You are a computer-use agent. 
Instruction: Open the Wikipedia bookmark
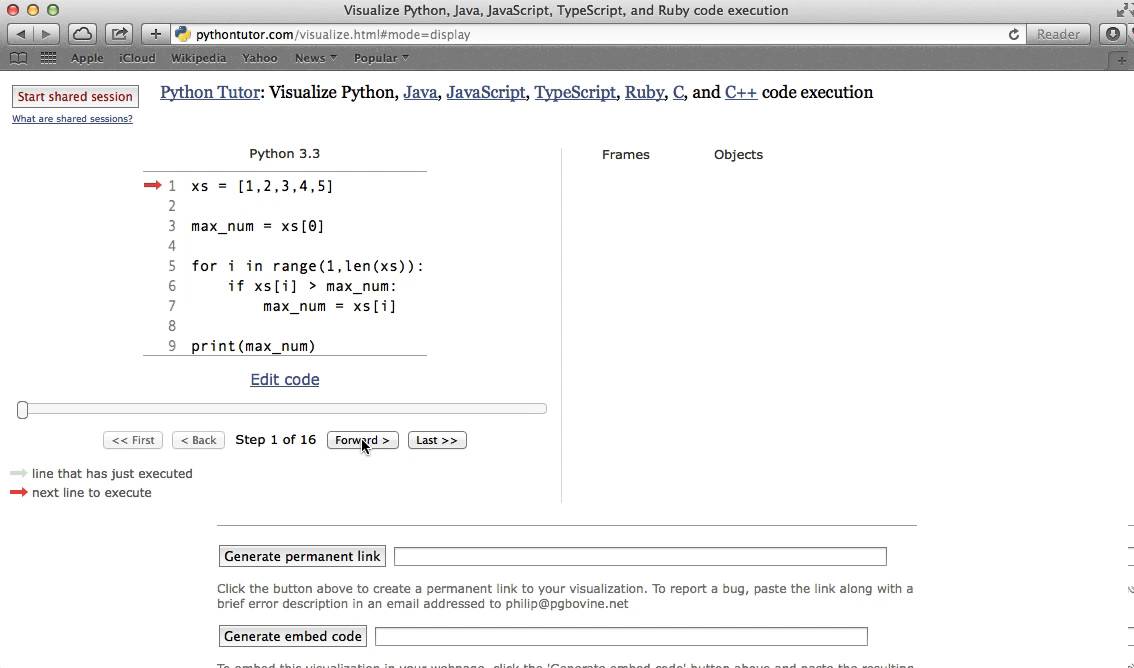(x=198, y=58)
